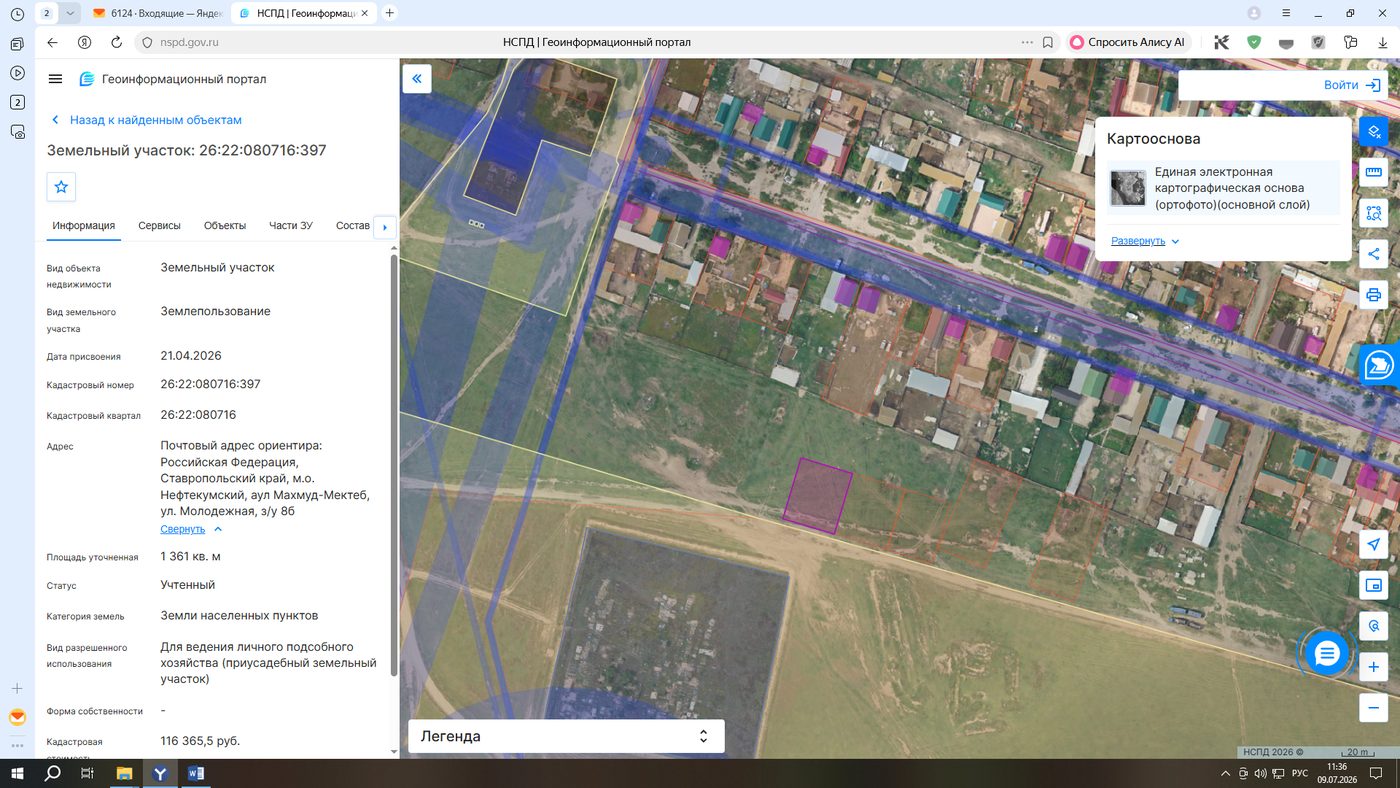Open the map layers tool
Screen dimensions: 1400x788
click(1374, 131)
